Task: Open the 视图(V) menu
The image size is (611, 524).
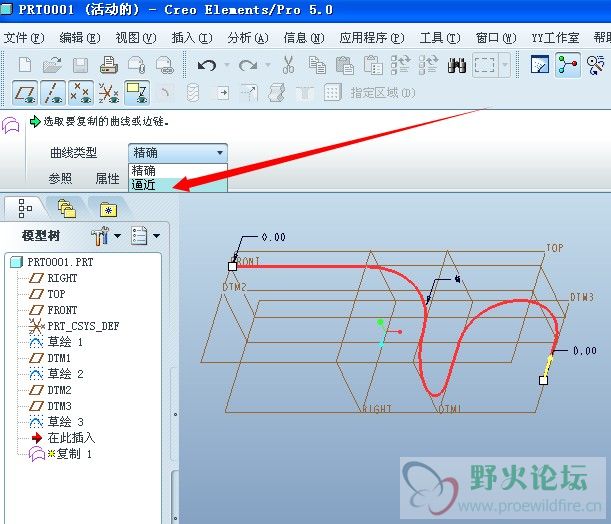Action: [x=136, y=38]
